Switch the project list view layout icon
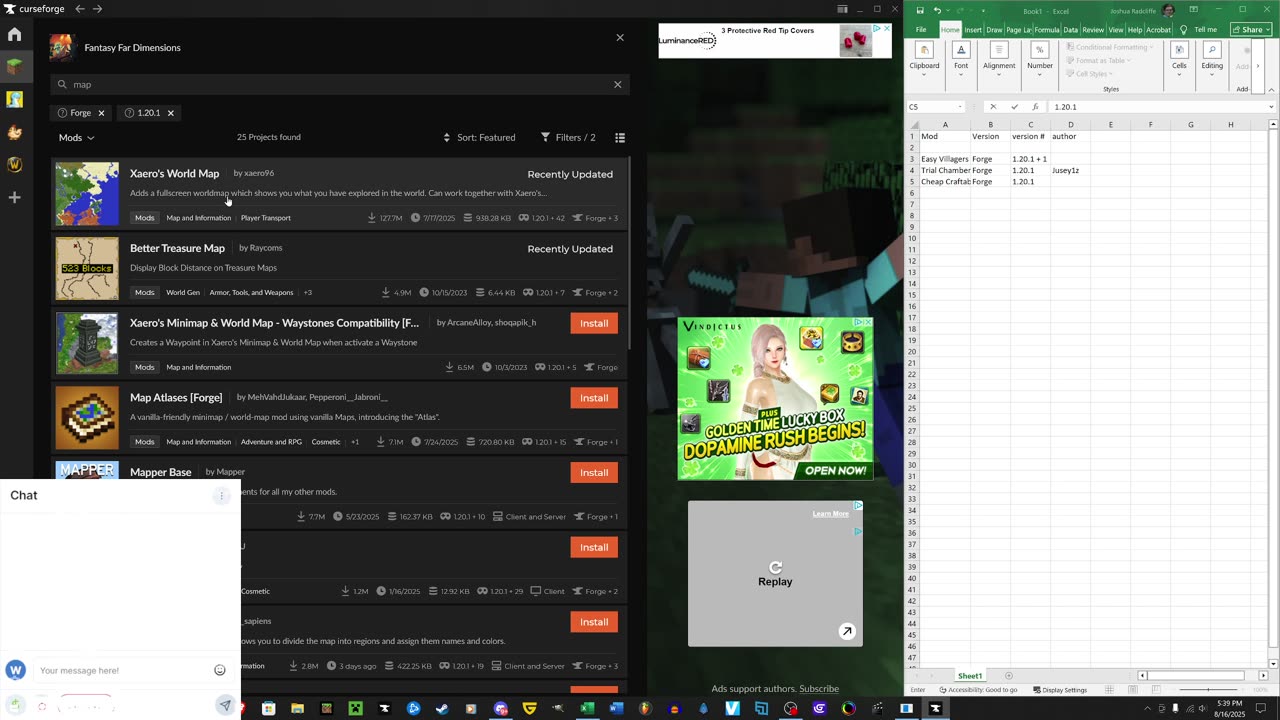Viewport: 1280px width, 720px height. tap(620, 137)
